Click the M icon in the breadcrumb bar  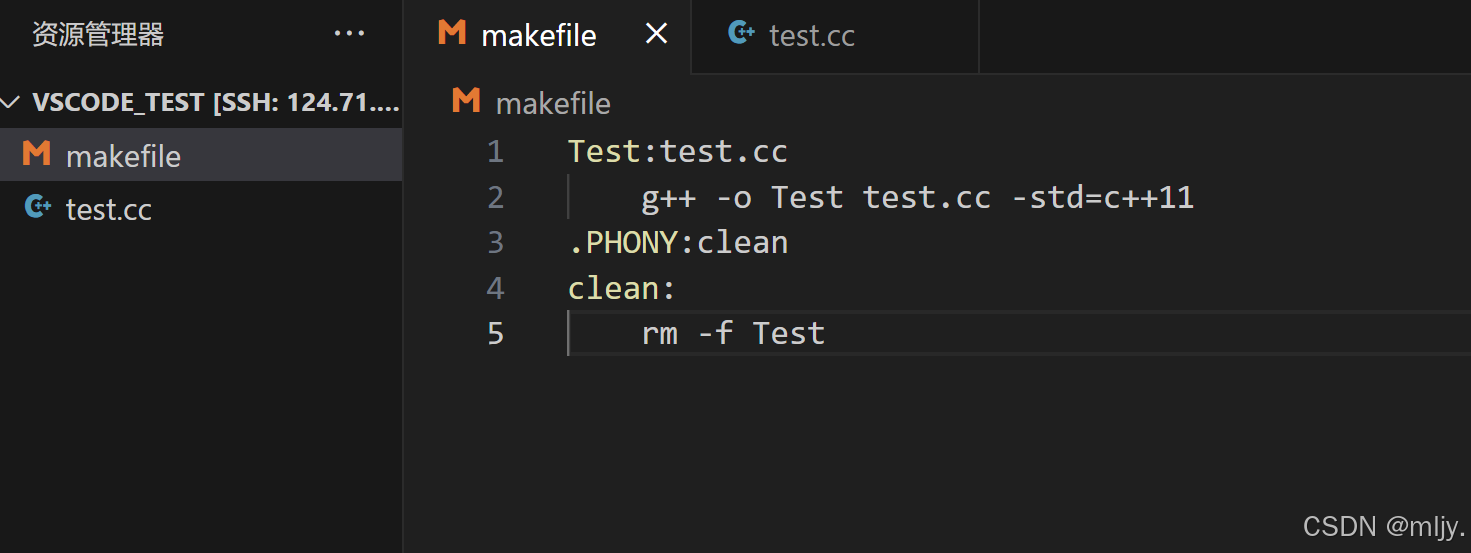pos(466,102)
